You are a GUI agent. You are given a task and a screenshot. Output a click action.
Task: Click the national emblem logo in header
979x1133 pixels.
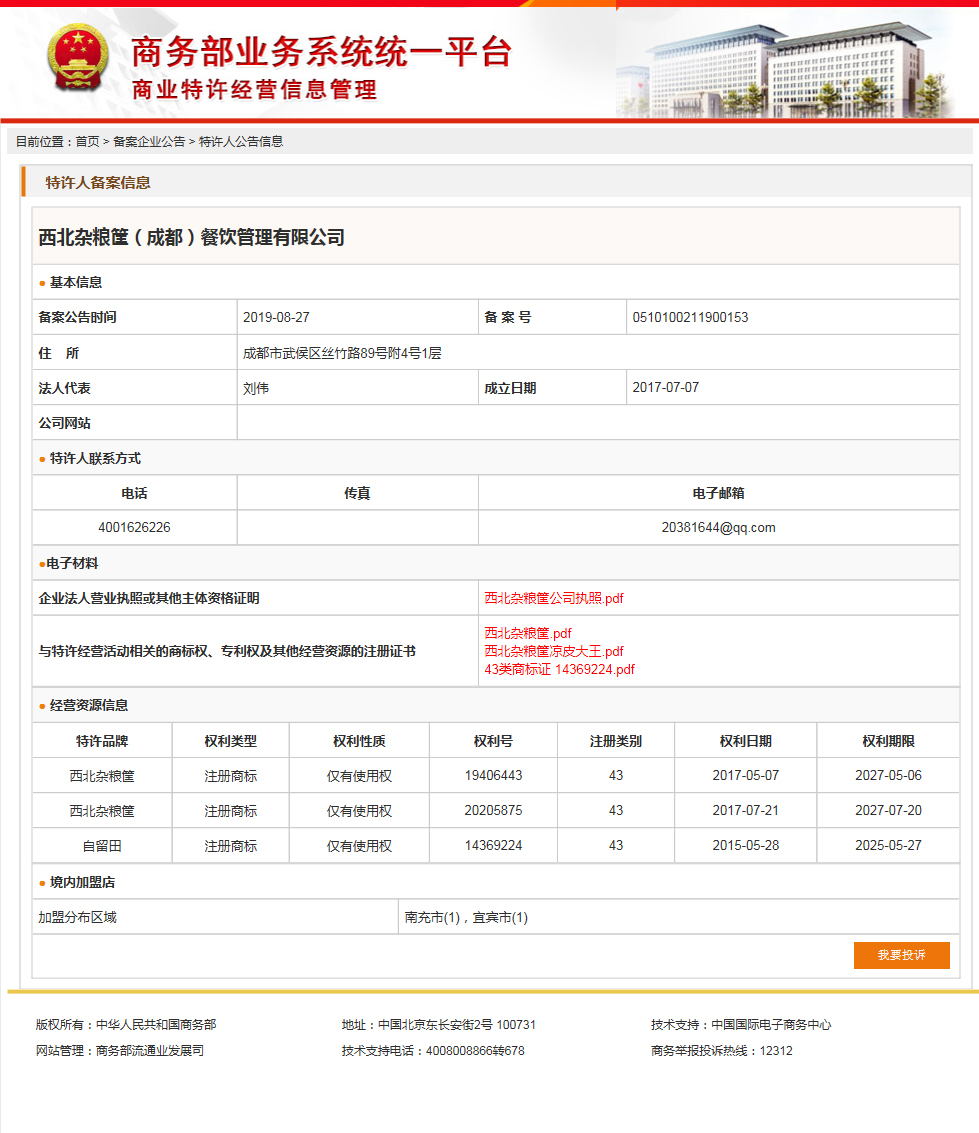78,58
